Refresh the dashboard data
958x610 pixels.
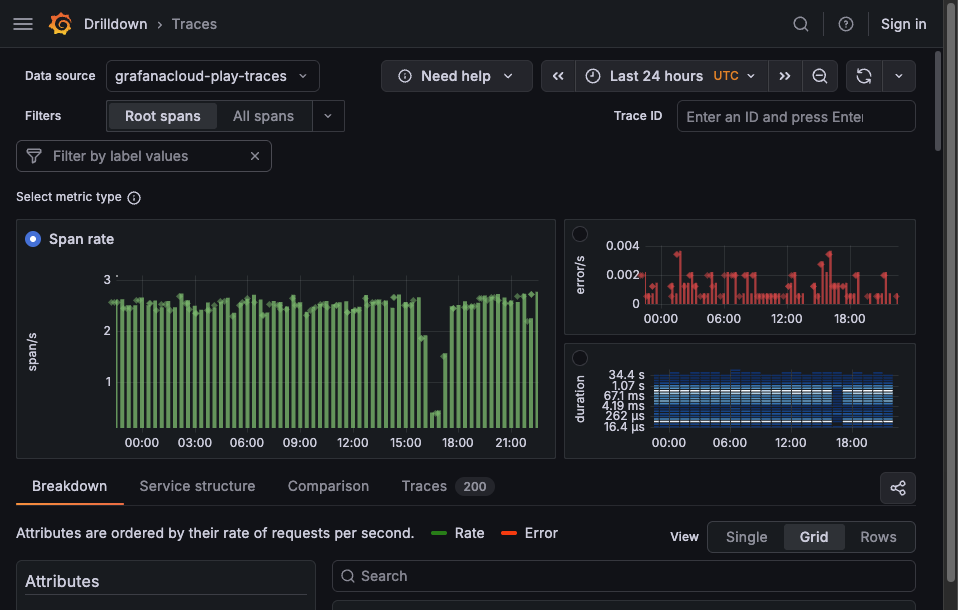point(862,75)
